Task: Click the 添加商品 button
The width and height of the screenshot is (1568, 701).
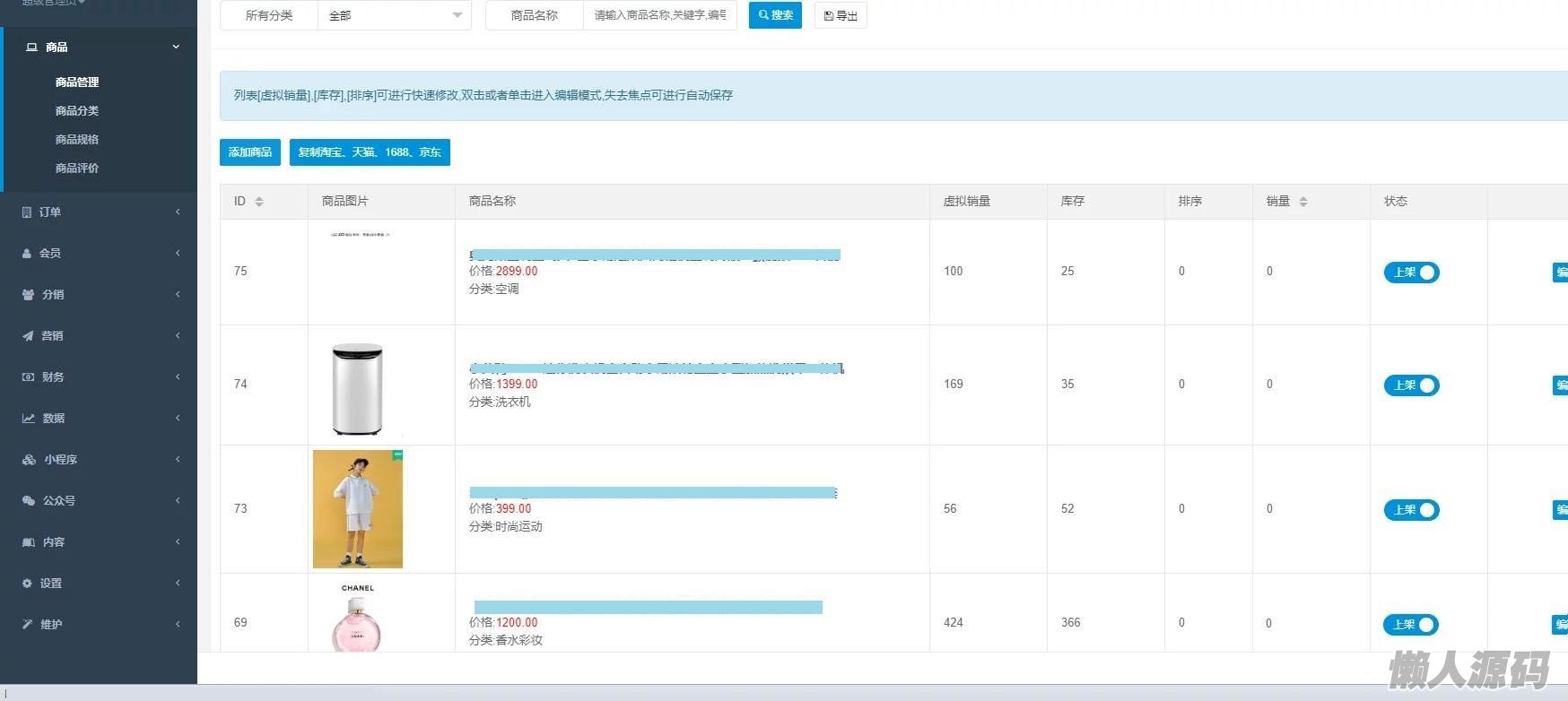Action: tap(250, 152)
